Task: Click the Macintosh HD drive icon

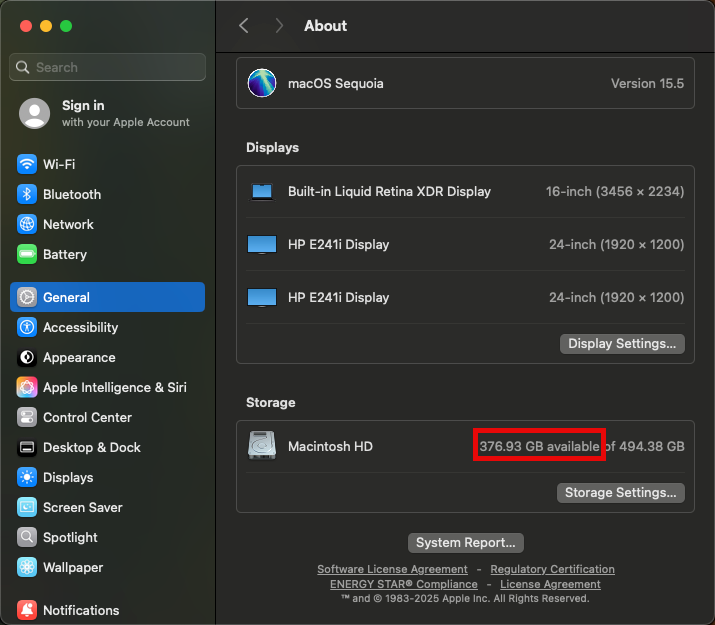Action: (262, 446)
